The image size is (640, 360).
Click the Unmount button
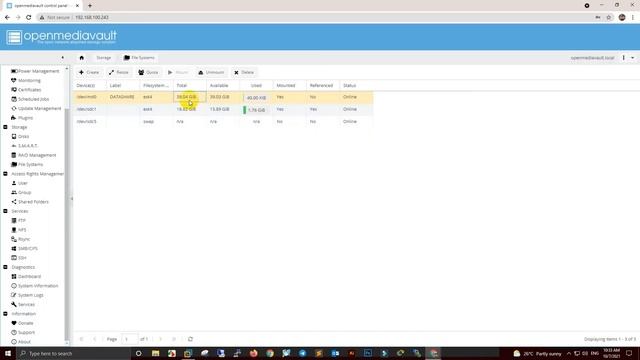(211, 72)
